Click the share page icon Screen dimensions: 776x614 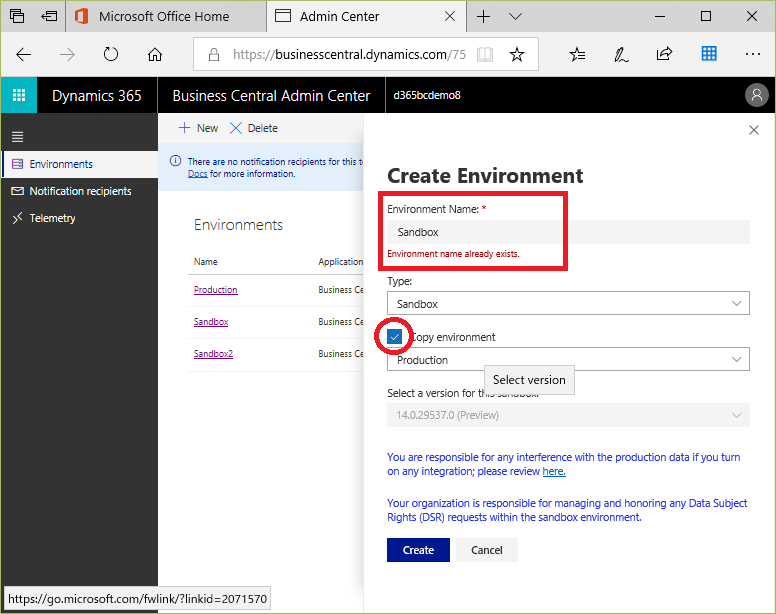click(x=664, y=53)
